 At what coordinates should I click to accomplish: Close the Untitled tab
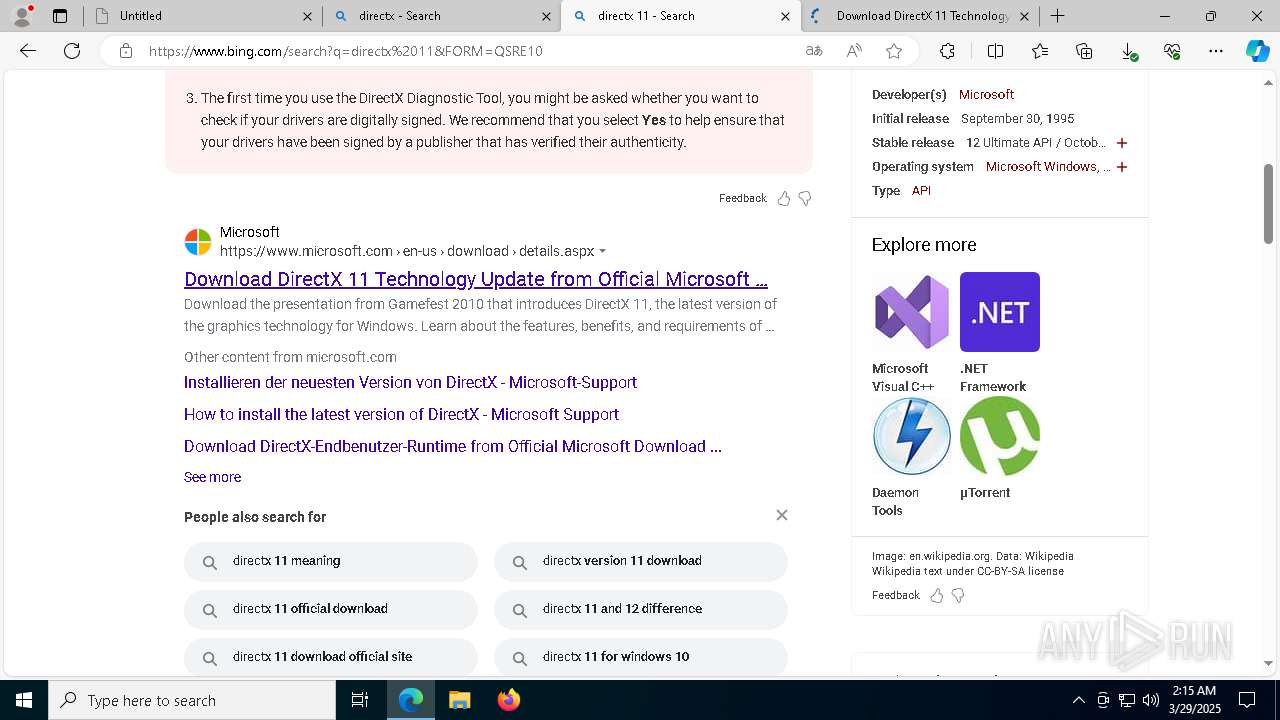pos(307,16)
